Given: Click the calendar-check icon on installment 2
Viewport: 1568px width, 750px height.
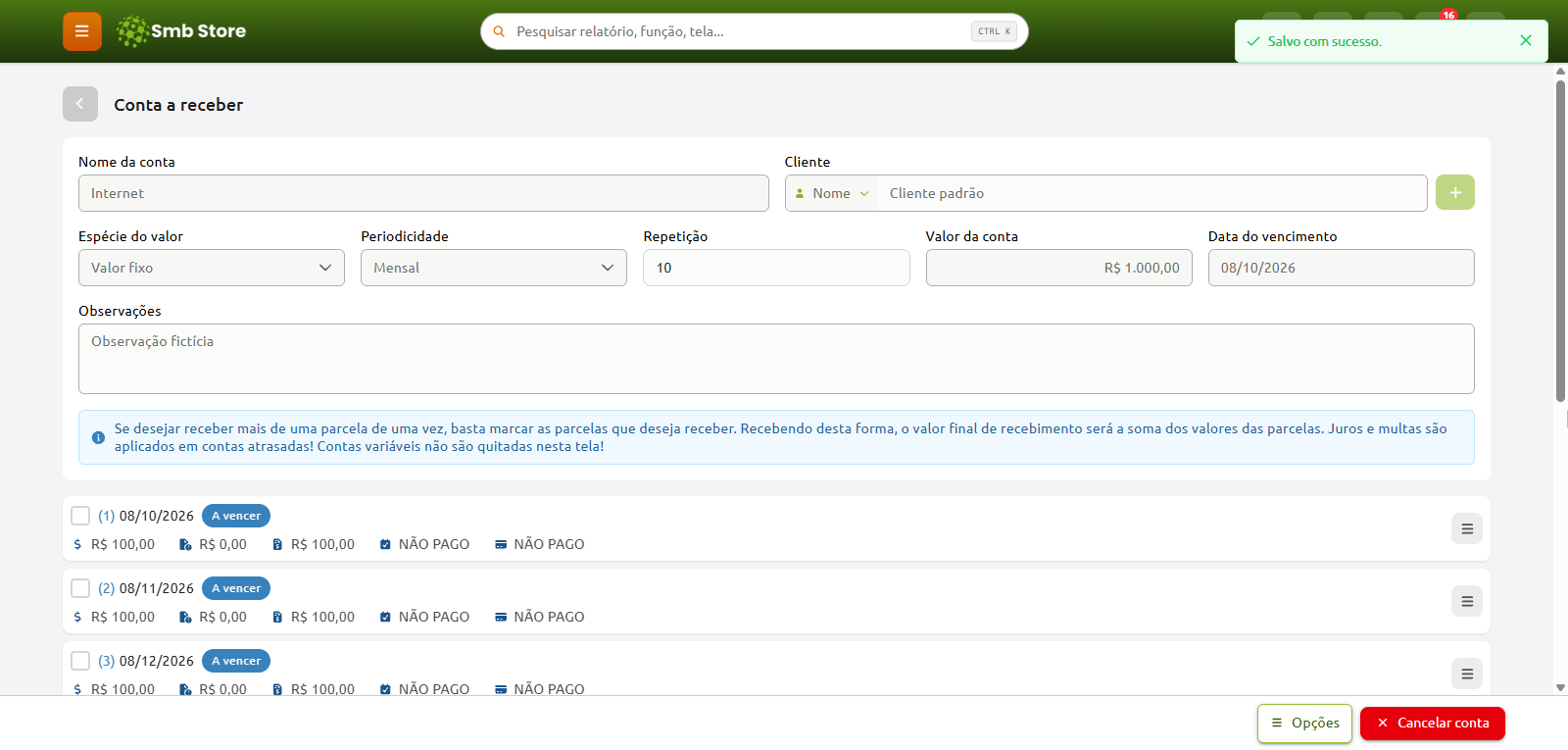Looking at the screenshot, I should 385,617.
